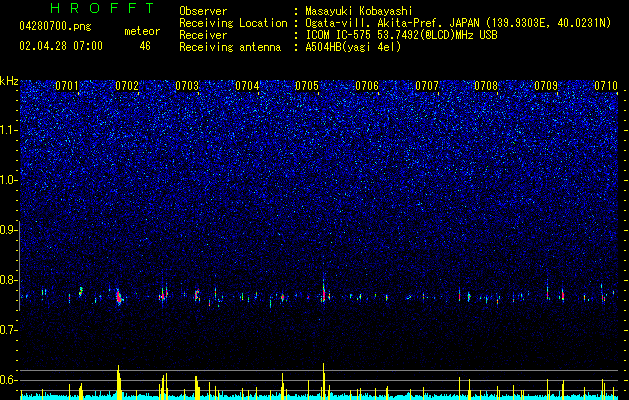Viewport: 629px width, 400px height.
Task: Click the 0706 time marker
Action: click(x=367, y=86)
